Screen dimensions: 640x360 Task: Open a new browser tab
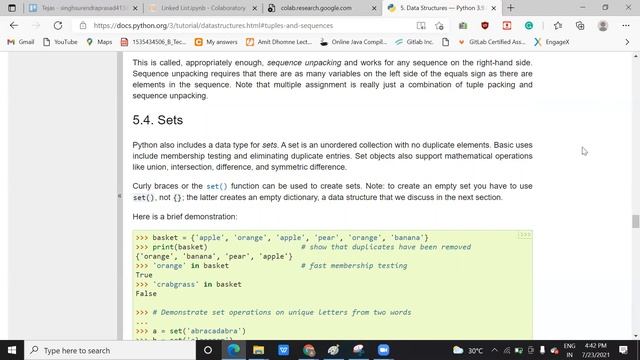tap(511, 8)
